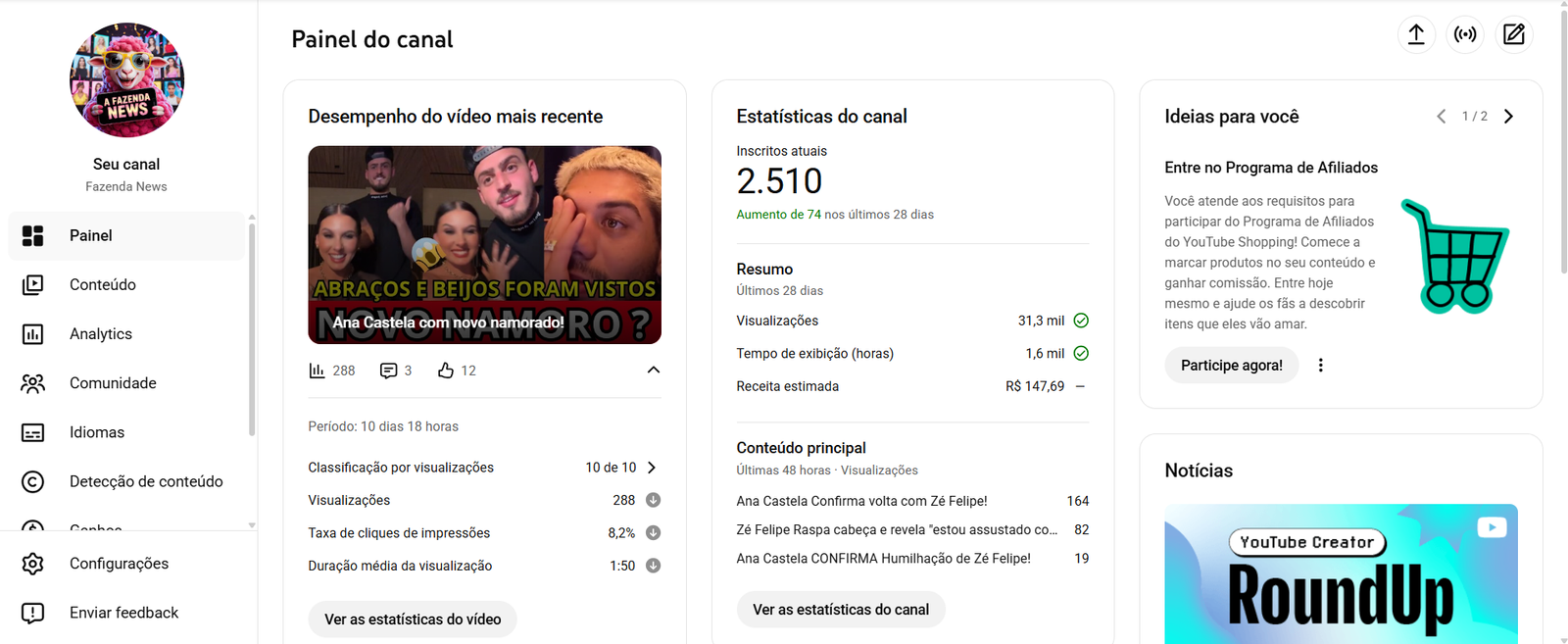Click the video views bar chart icon
Screen dimensions: 1568x644
click(317, 371)
